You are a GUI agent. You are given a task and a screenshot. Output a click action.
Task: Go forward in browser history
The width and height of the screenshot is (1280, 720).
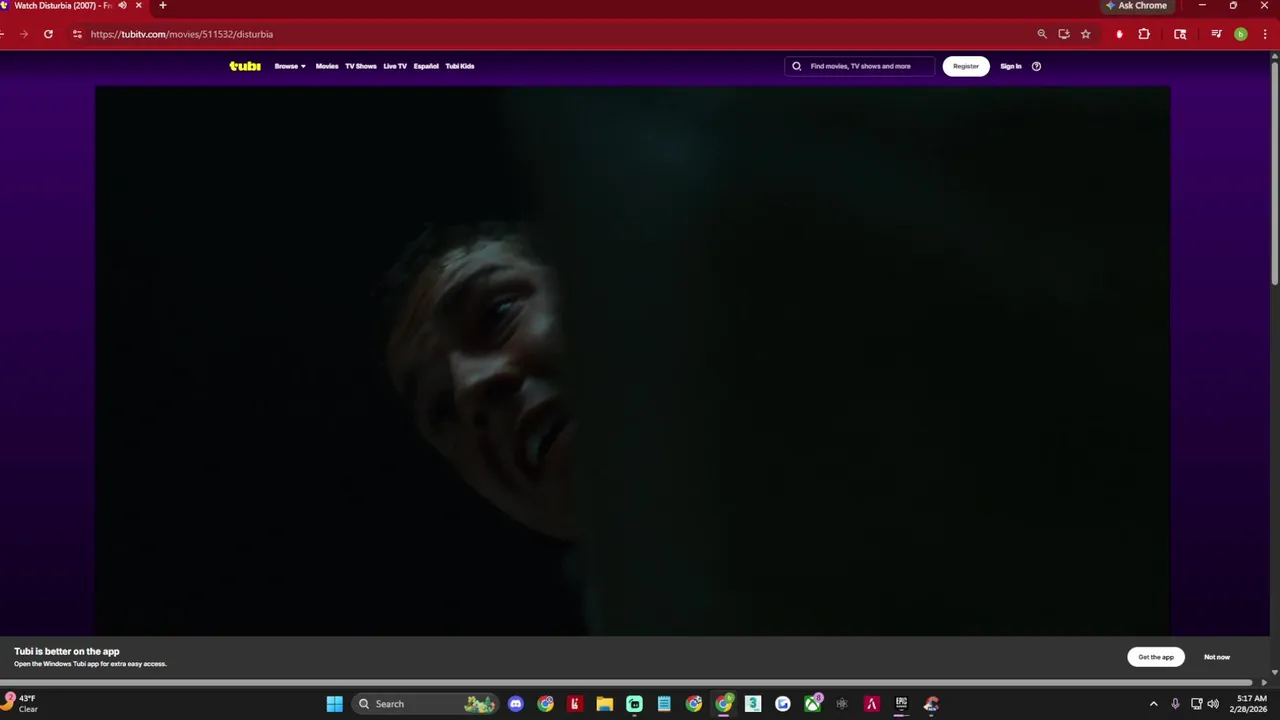pyautogui.click(x=24, y=34)
